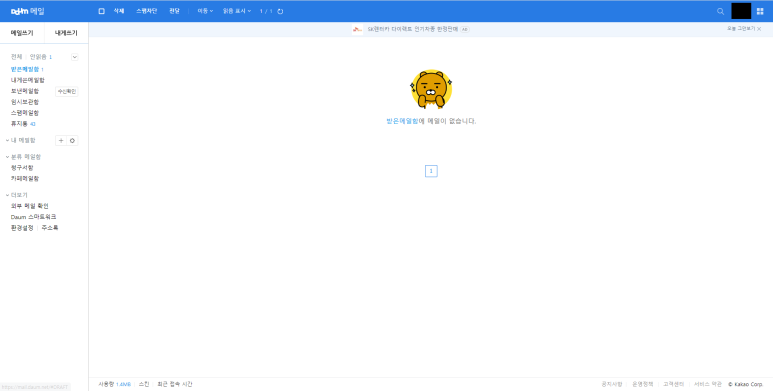Click the Daum 메일 logo
773x391 pixels.
pyautogui.click(x=28, y=11)
